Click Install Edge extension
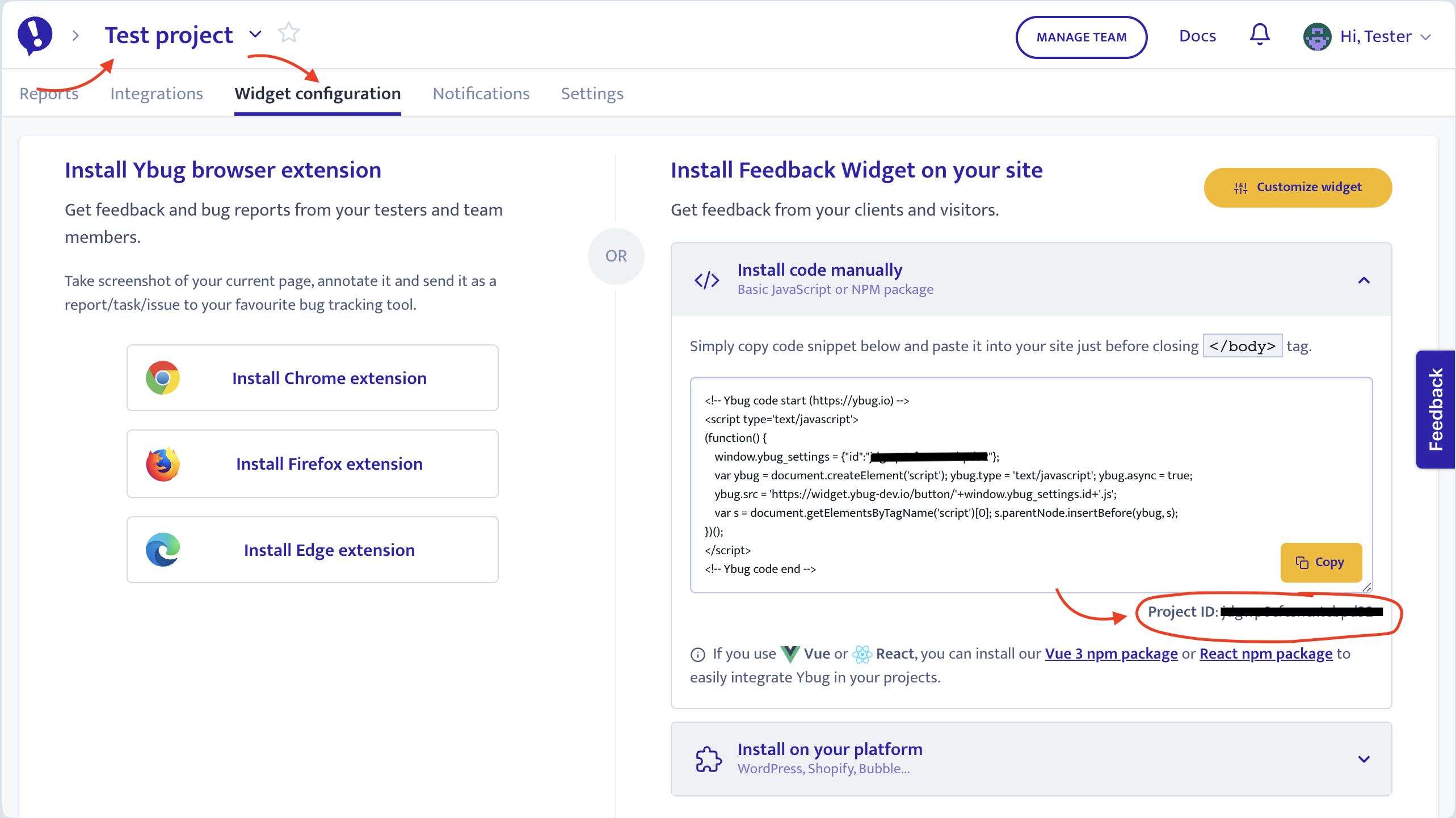The width and height of the screenshot is (1456, 818). point(313,550)
